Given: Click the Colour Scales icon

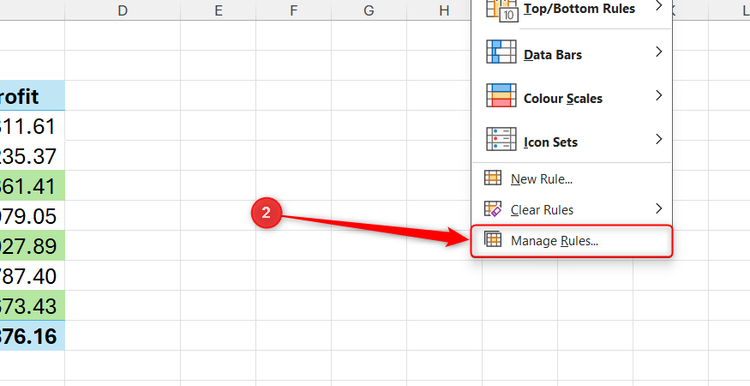Looking at the screenshot, I should [501, 95].
